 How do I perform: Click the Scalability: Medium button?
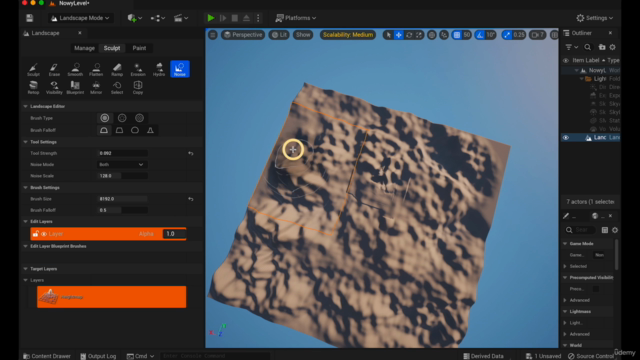coord(348,35)
